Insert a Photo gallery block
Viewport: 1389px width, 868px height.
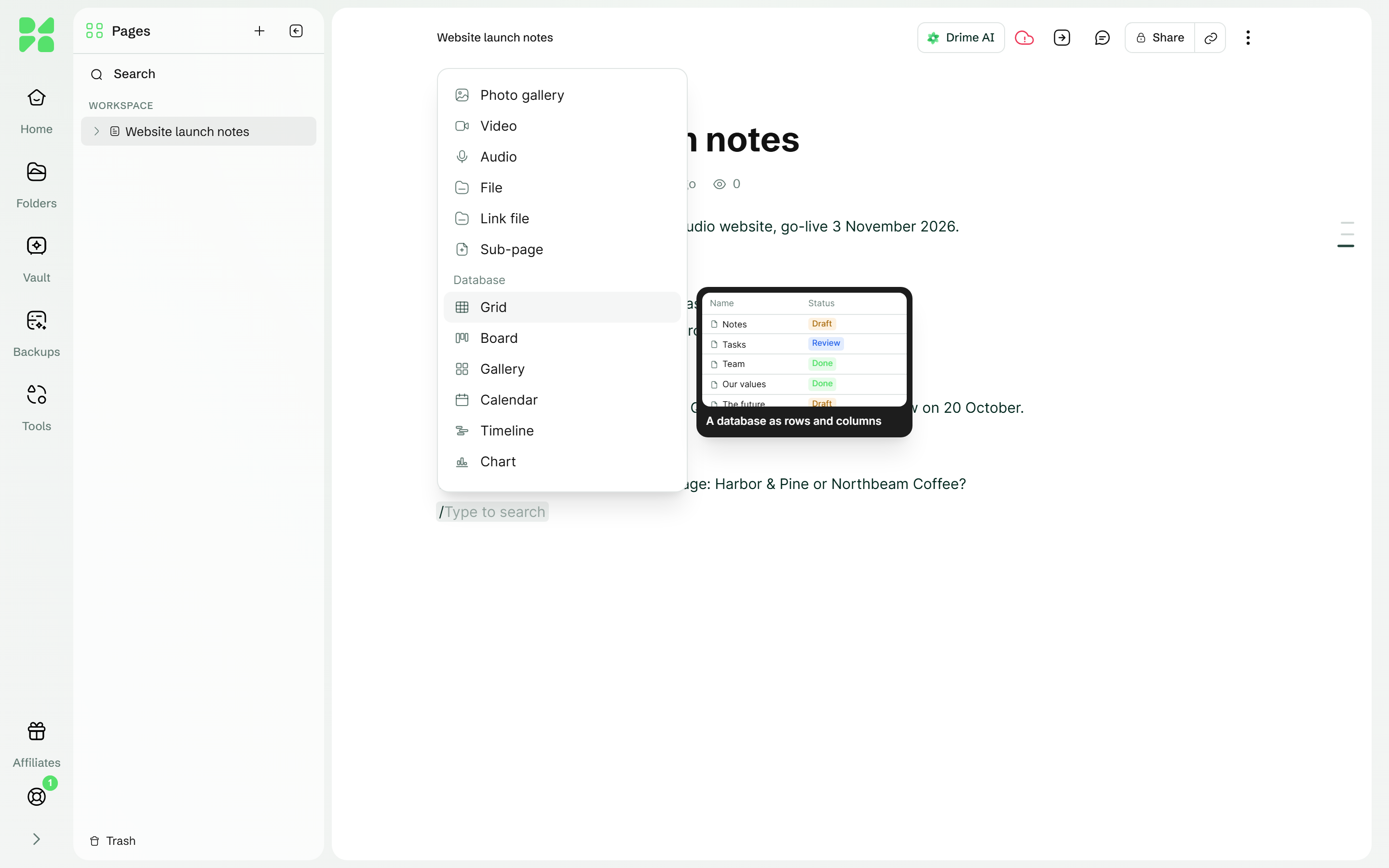pos(562,95)
